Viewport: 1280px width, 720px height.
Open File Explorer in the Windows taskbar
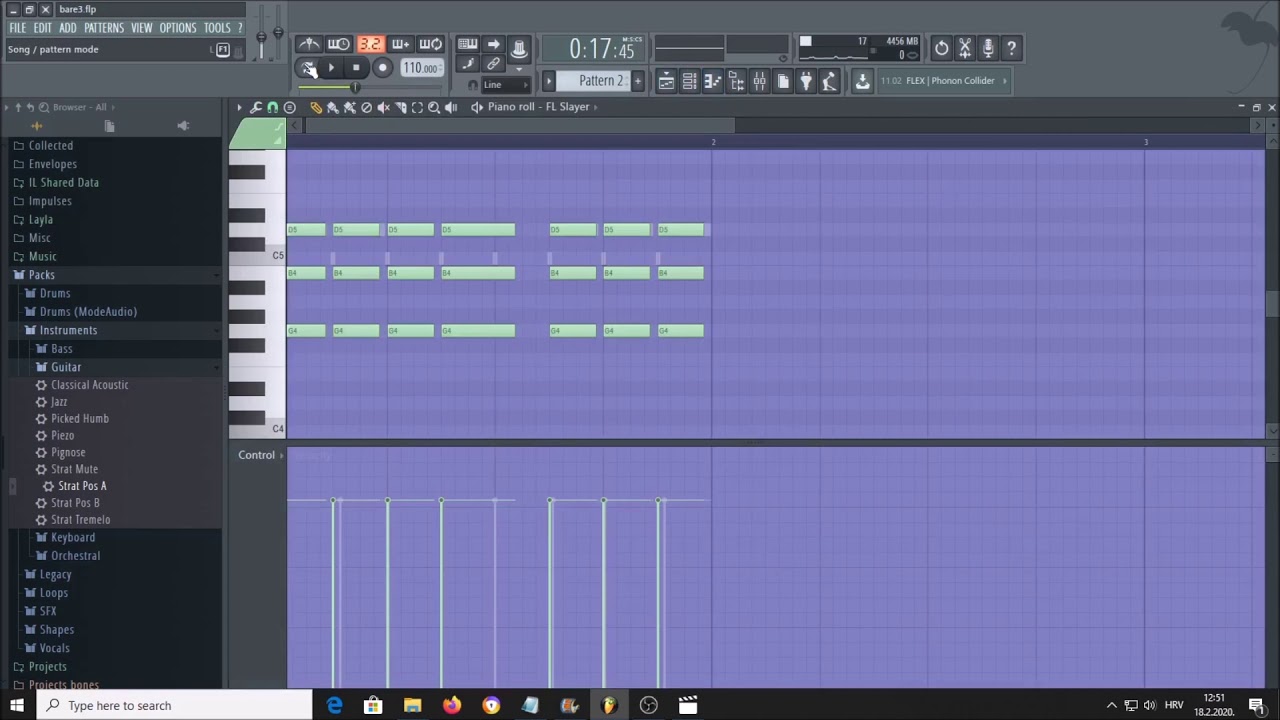412,705
